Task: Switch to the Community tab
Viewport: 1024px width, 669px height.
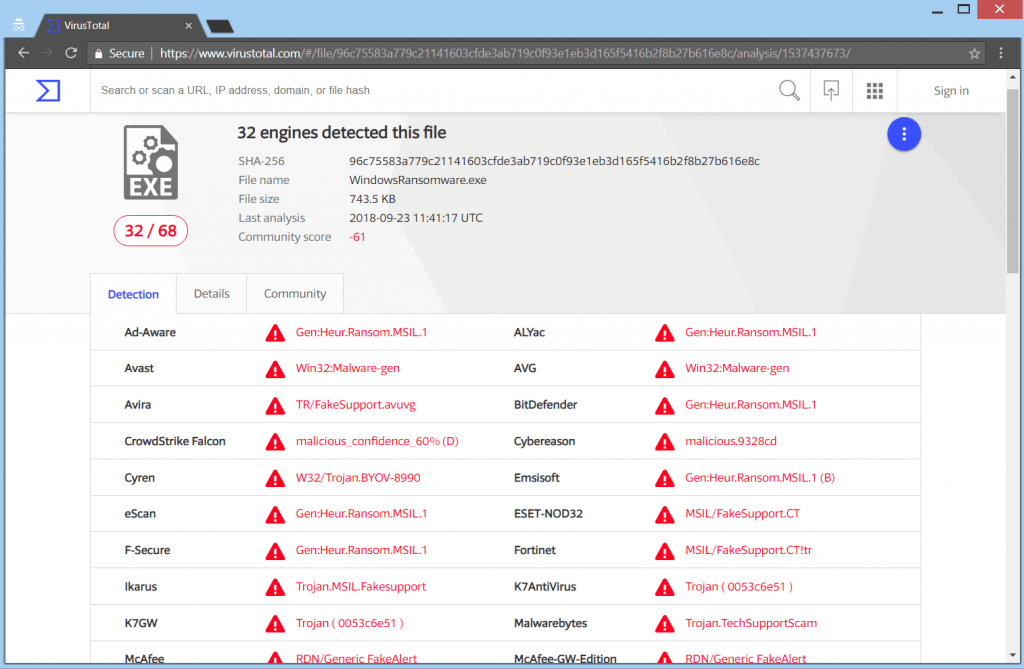Action: click(x=294, y=293)
